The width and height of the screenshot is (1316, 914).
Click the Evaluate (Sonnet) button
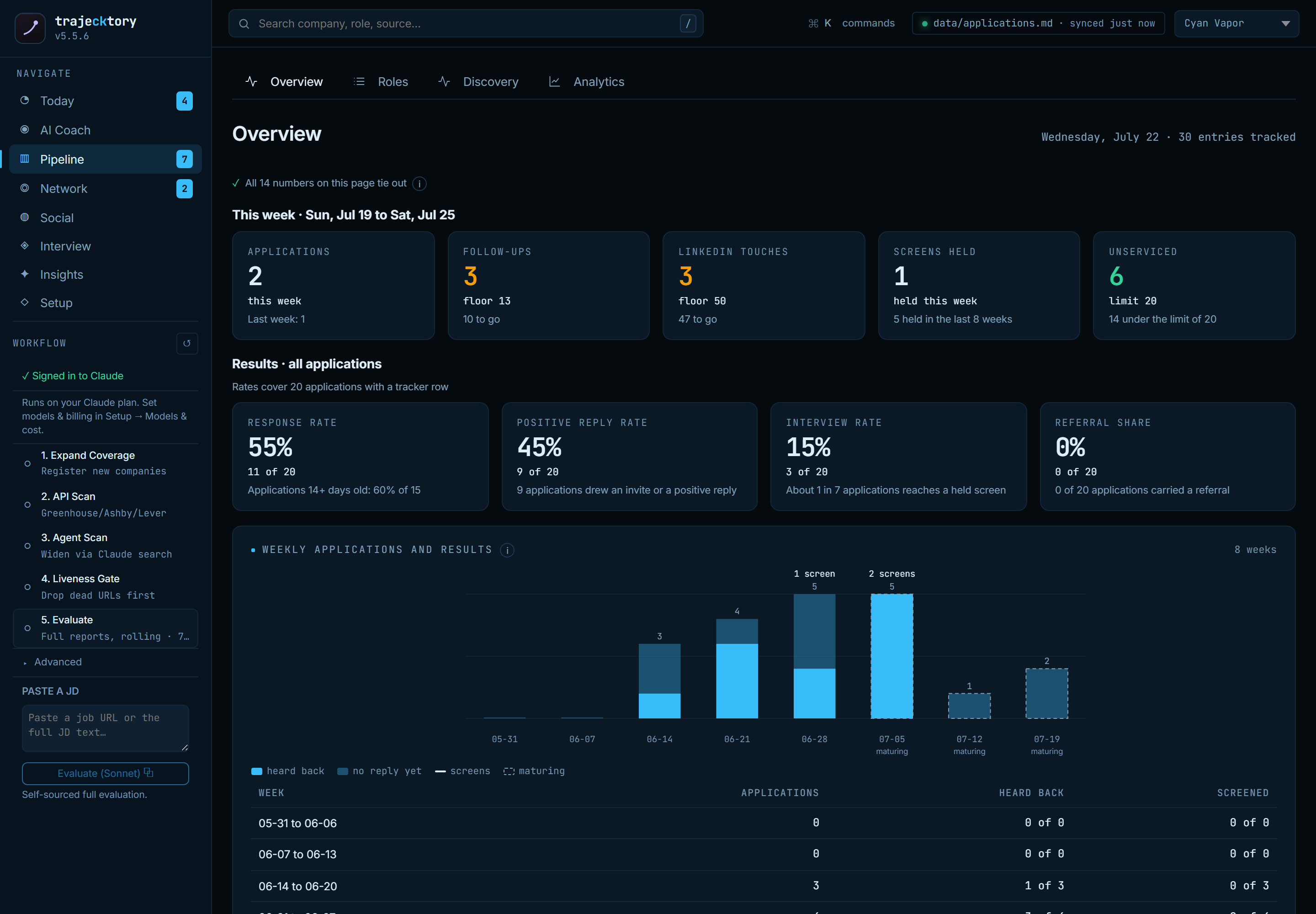click(x=106, y=773)
